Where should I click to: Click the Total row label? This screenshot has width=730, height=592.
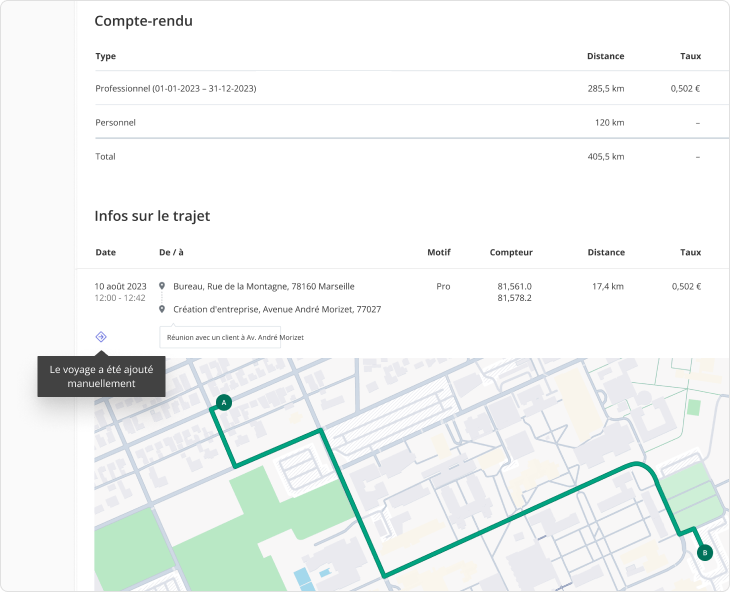(105, 156)
